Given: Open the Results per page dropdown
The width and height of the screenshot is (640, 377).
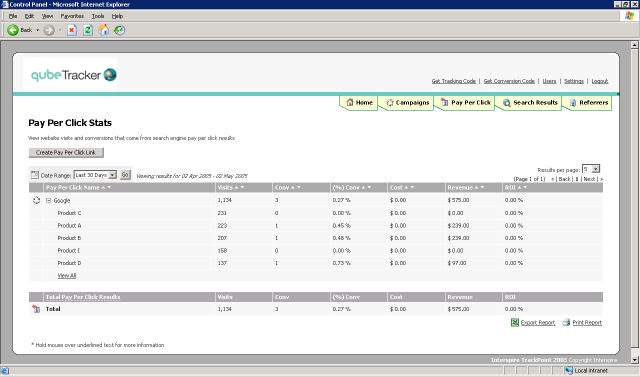Looking at the screenshot, I should pos(591,169).
